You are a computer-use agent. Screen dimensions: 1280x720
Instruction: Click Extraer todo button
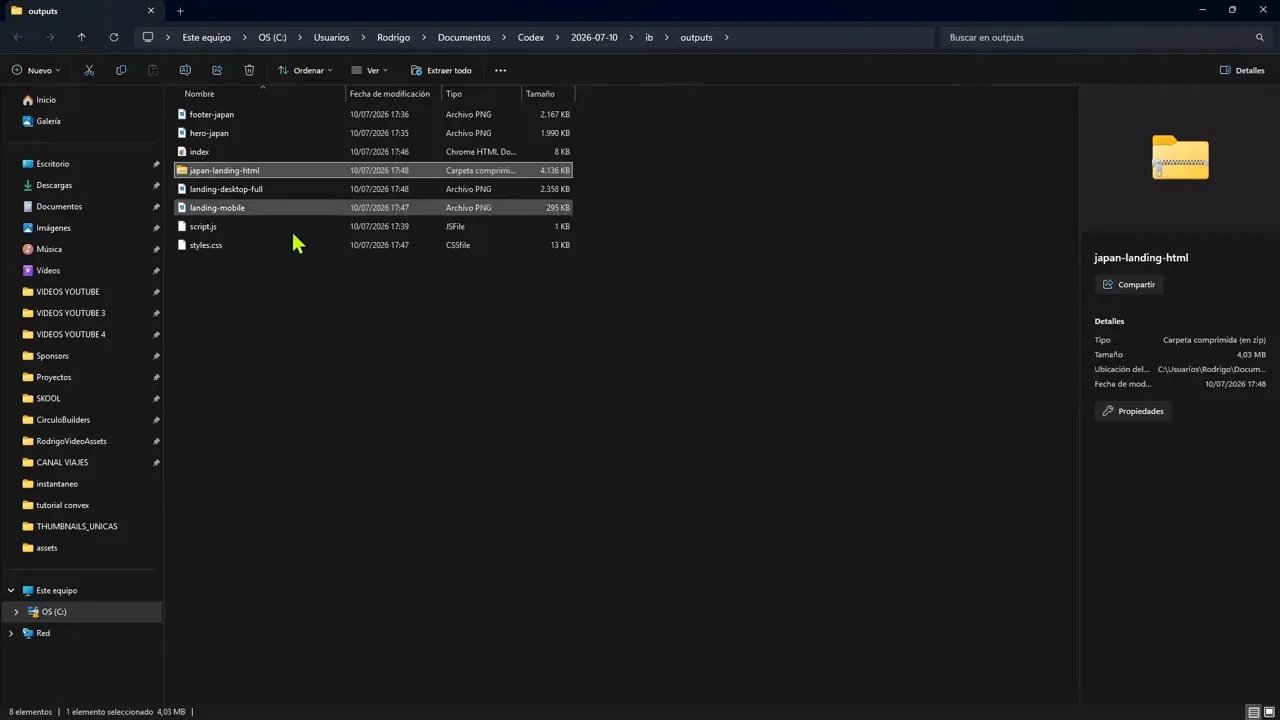(441, 70)
